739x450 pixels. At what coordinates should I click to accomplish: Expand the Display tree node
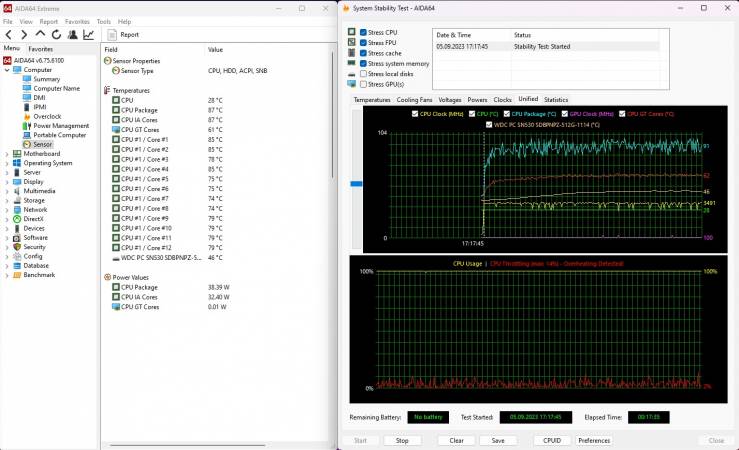(7, 182)
